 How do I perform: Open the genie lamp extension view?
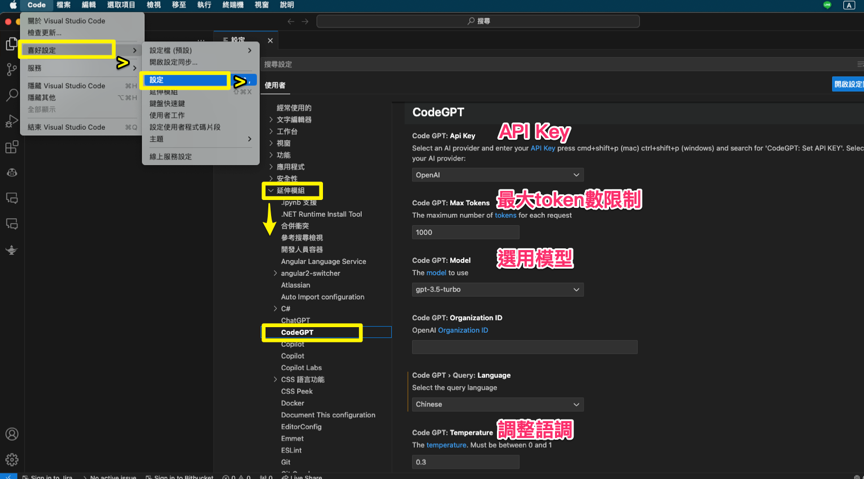pyautogui.click(x=12, y=250)
